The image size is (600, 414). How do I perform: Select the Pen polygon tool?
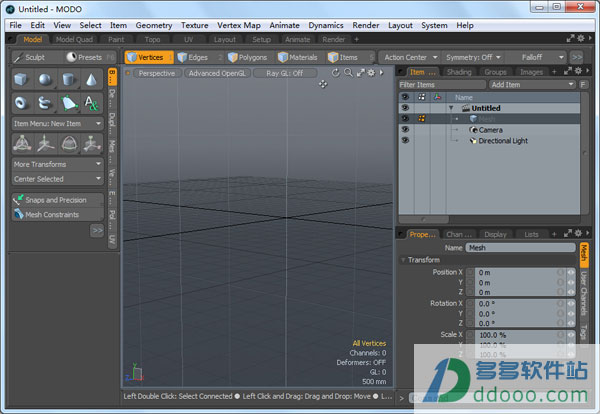[68, 103]
